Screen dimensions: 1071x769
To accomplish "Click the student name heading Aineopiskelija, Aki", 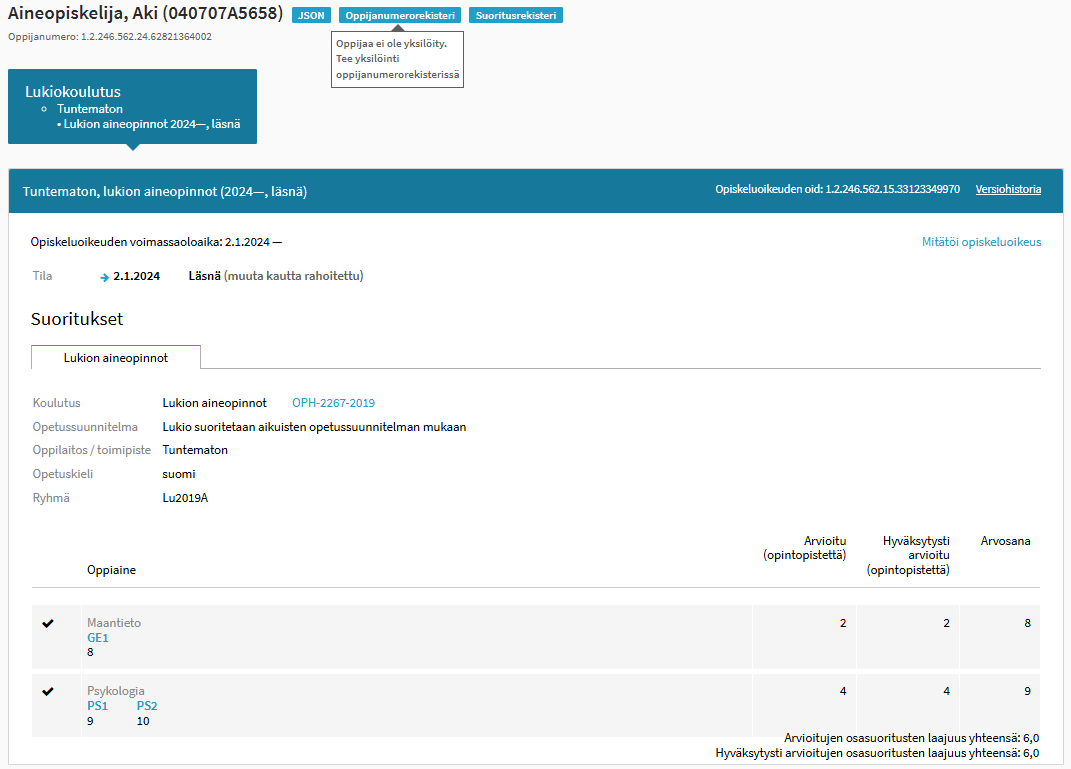I will tap(145, 14).
